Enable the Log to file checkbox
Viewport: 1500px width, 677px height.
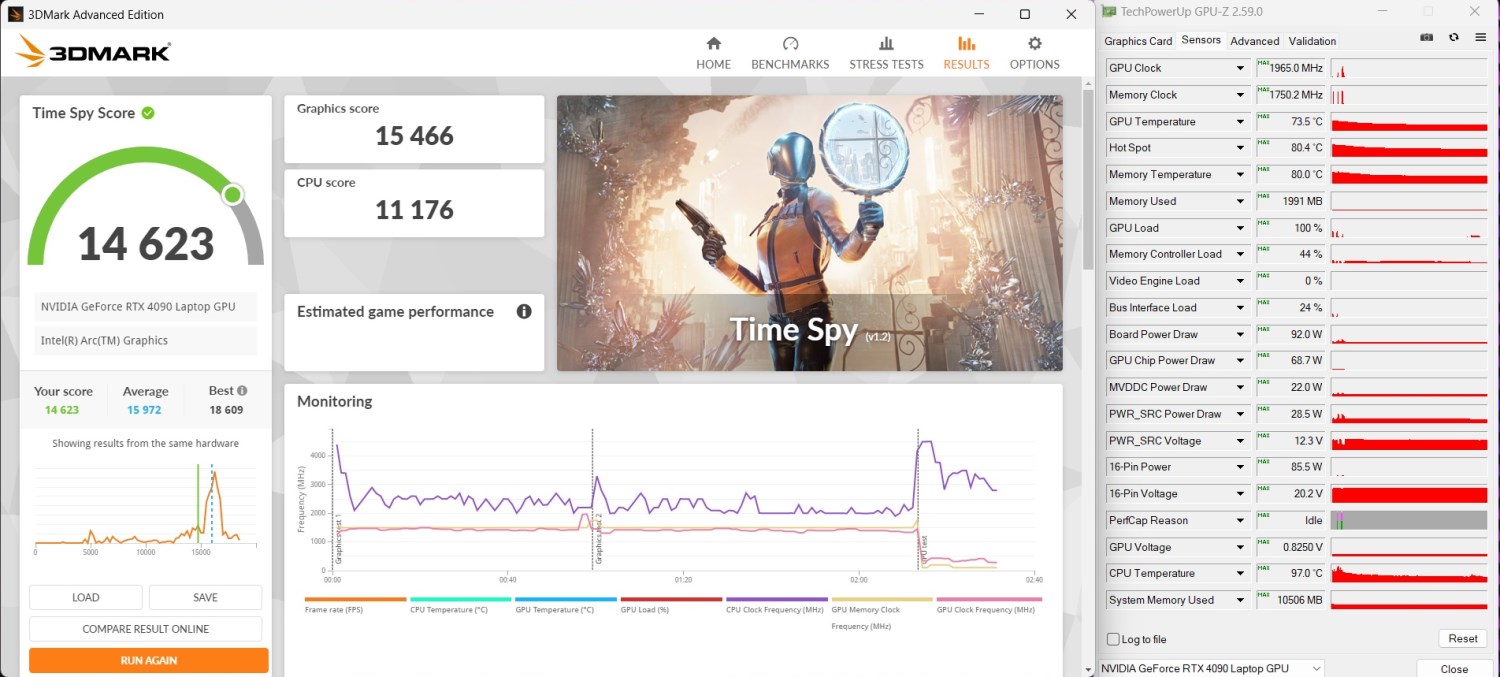(x=1113, y=639)
